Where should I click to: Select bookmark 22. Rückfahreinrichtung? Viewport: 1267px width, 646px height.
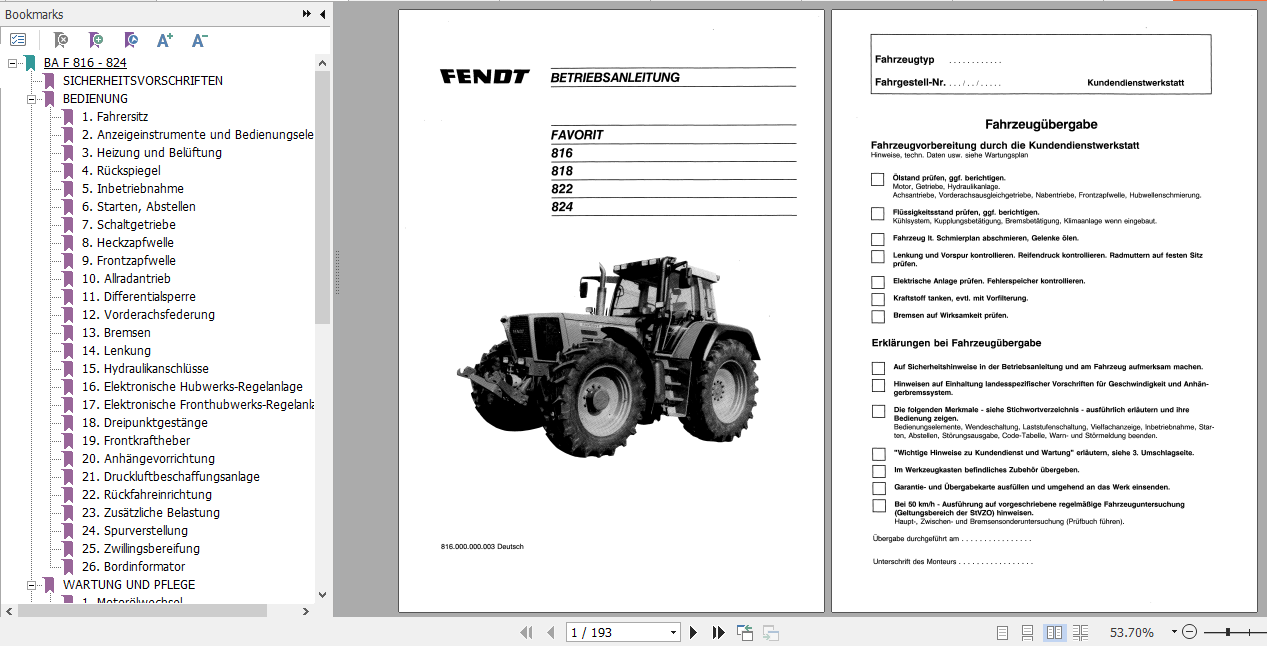tap(147, 495)
